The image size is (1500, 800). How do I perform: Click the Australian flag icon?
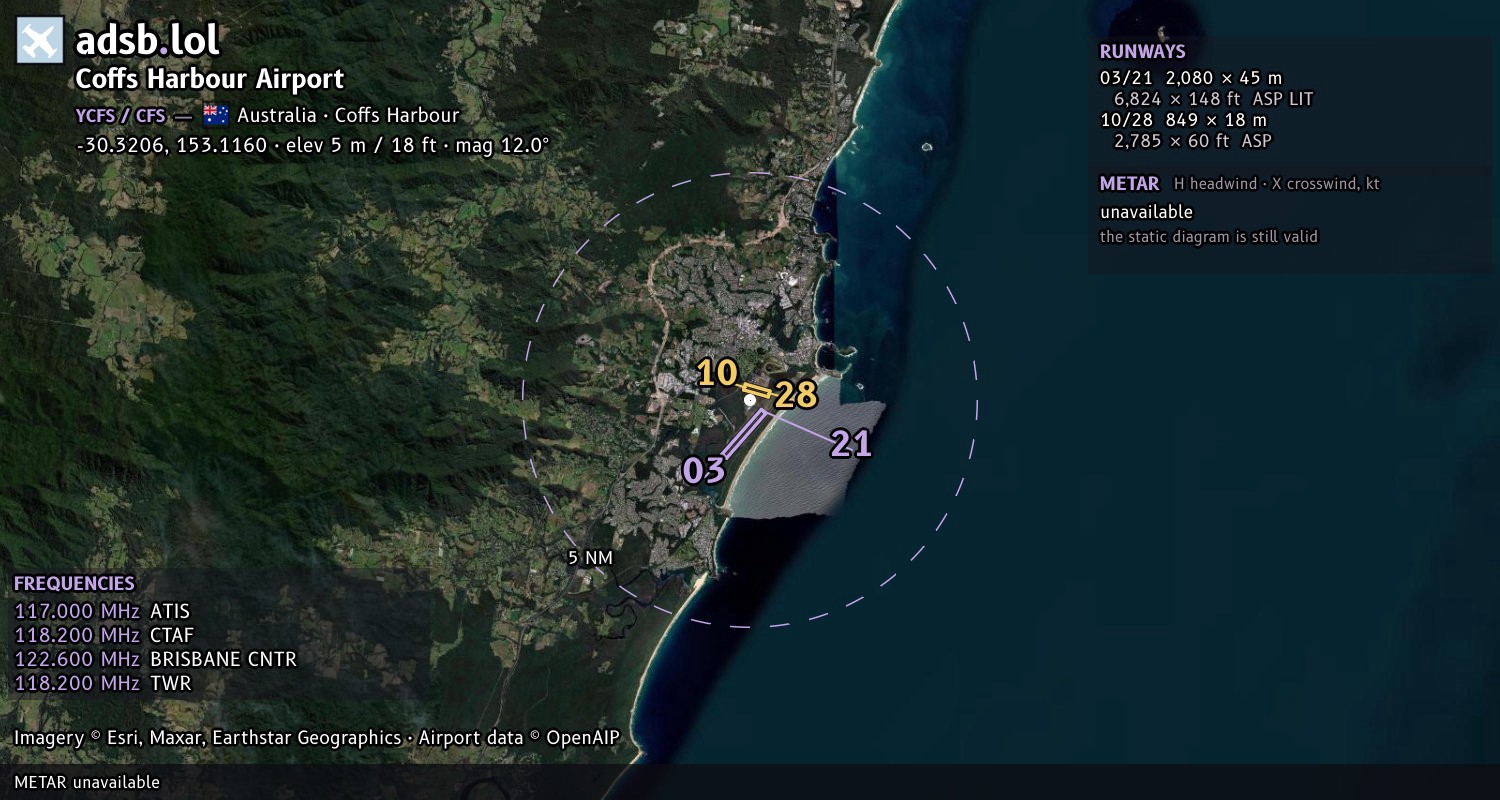[x=215, y=115]
